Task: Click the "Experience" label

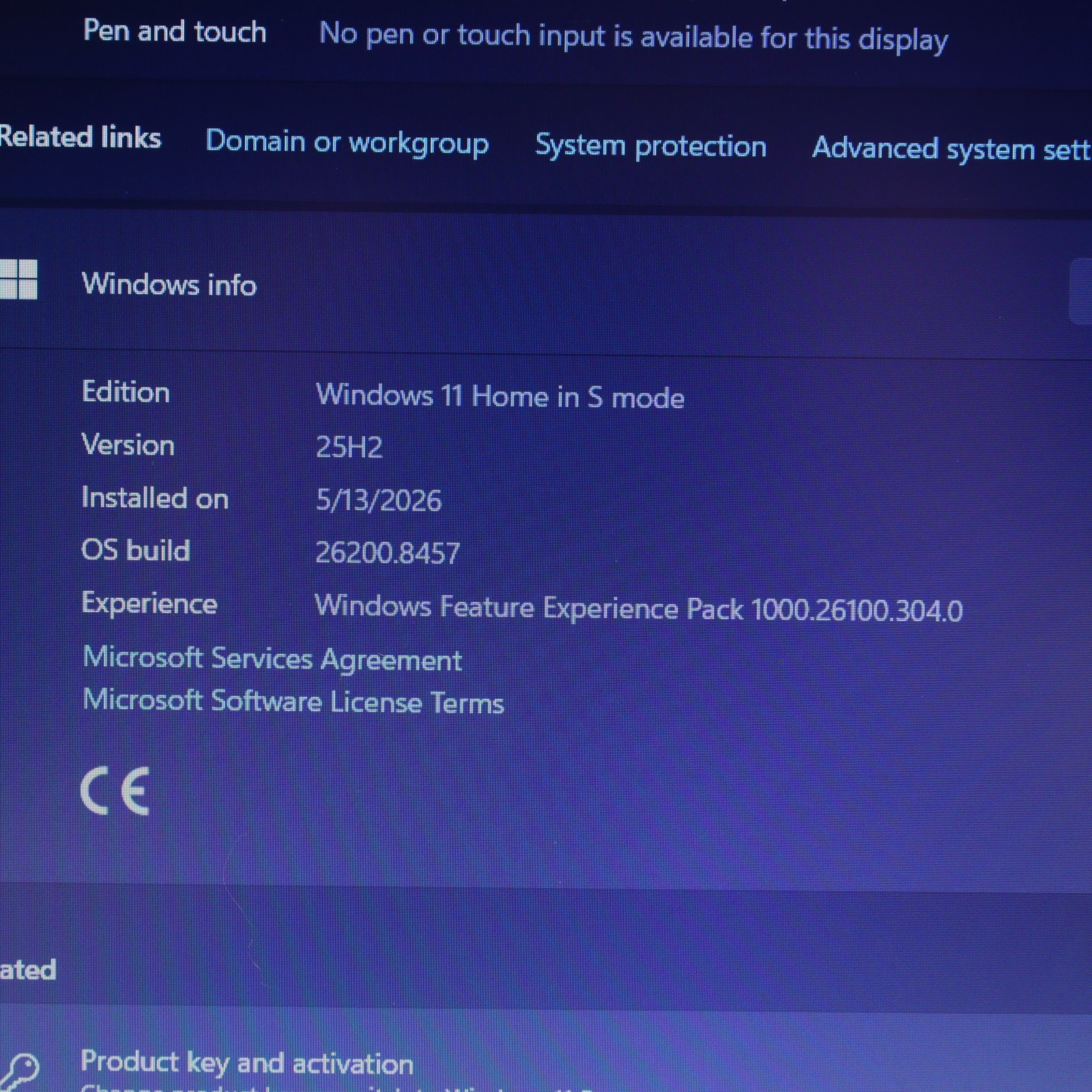Action: click(x=149, y=603)
